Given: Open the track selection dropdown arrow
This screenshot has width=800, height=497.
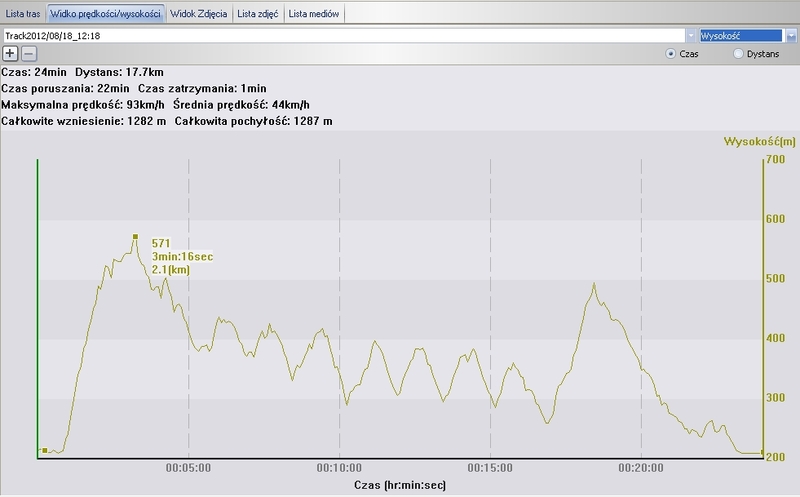Looking at the screenshot, I should (x=691, y=36).
